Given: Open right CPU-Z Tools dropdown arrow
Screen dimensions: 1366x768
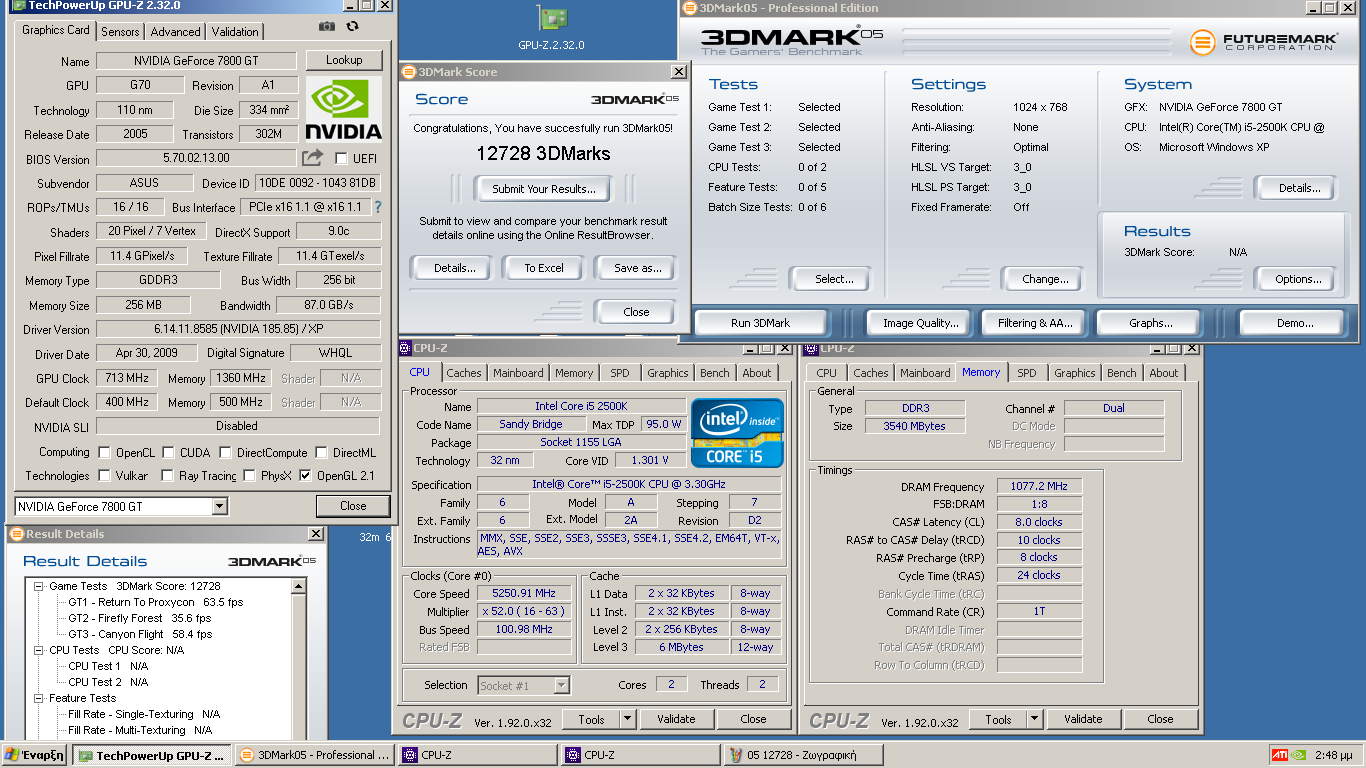Looking at the screenshot, I should click(x=1034, y=719).
